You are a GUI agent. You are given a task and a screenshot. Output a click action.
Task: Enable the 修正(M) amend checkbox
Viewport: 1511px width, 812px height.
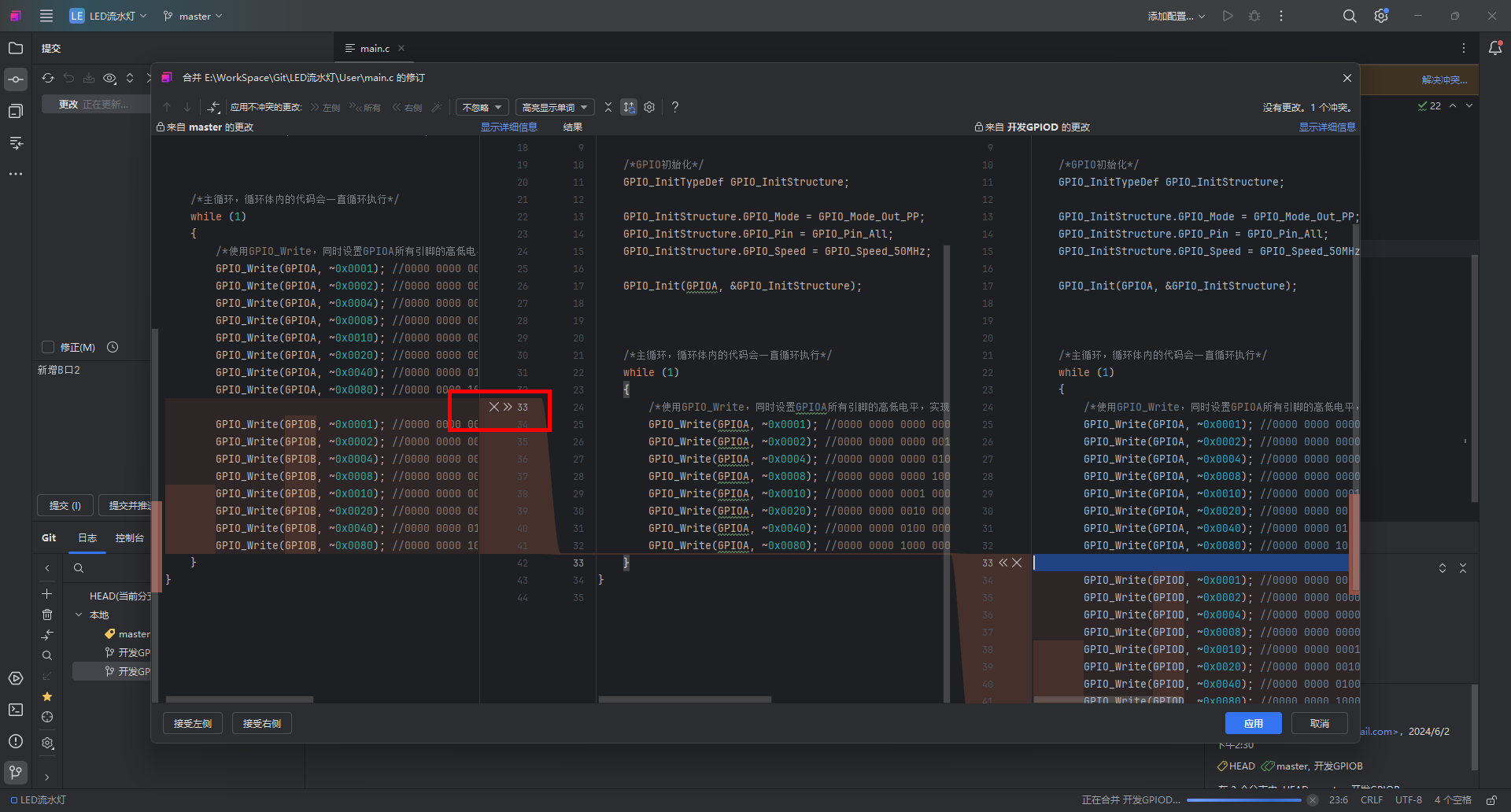pos(48,347)
